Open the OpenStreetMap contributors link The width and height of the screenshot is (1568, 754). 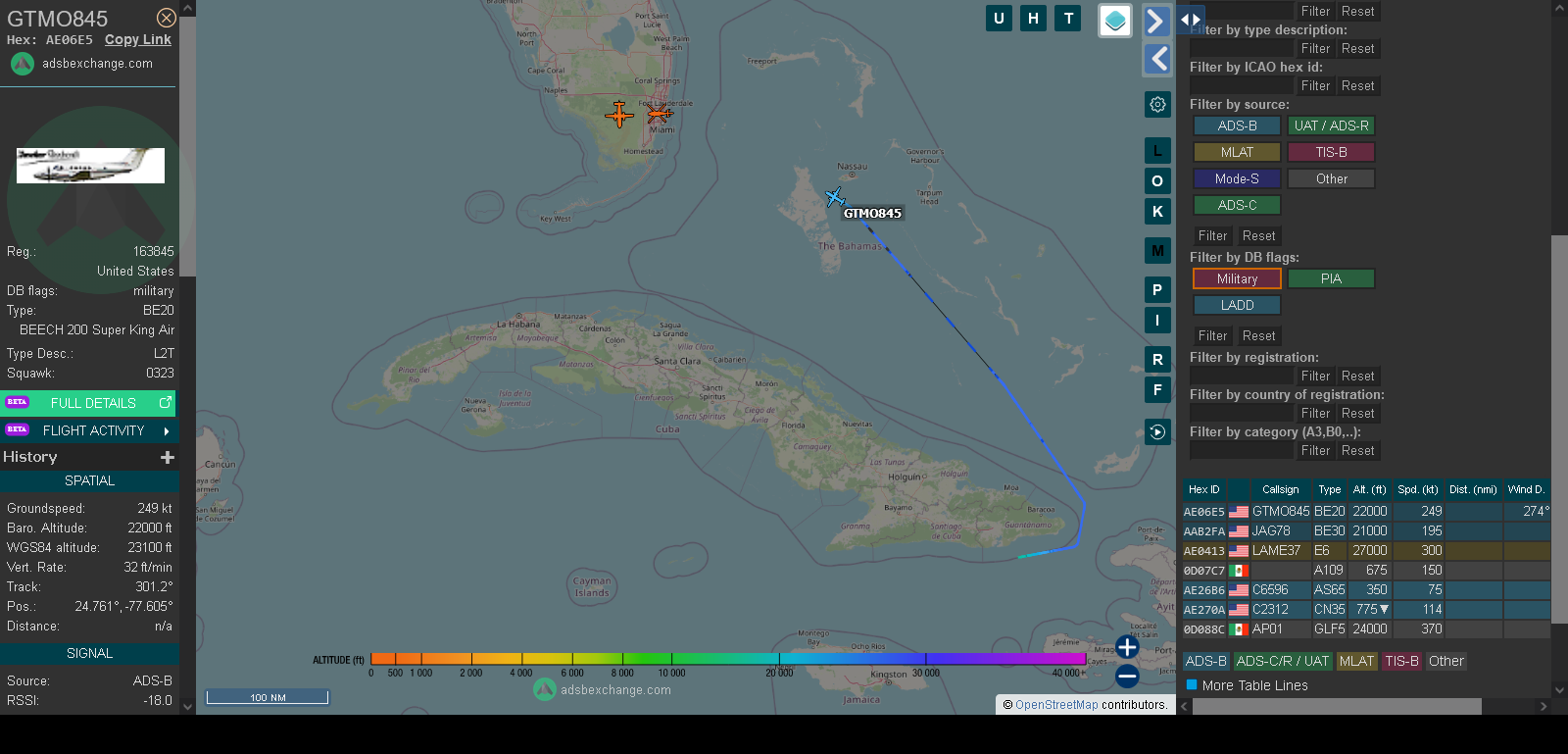(1056, 704)
